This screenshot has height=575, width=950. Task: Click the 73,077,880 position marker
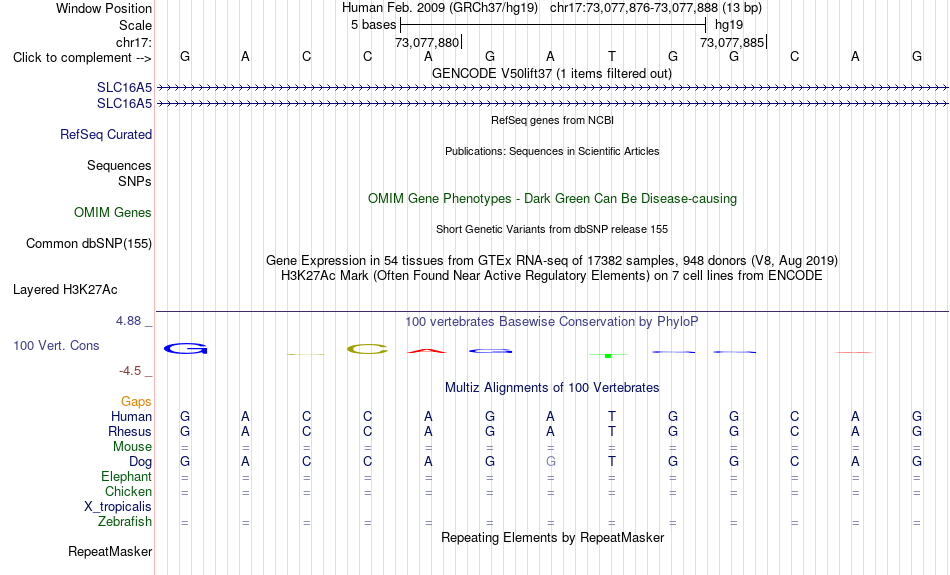(x=427, y=42)
